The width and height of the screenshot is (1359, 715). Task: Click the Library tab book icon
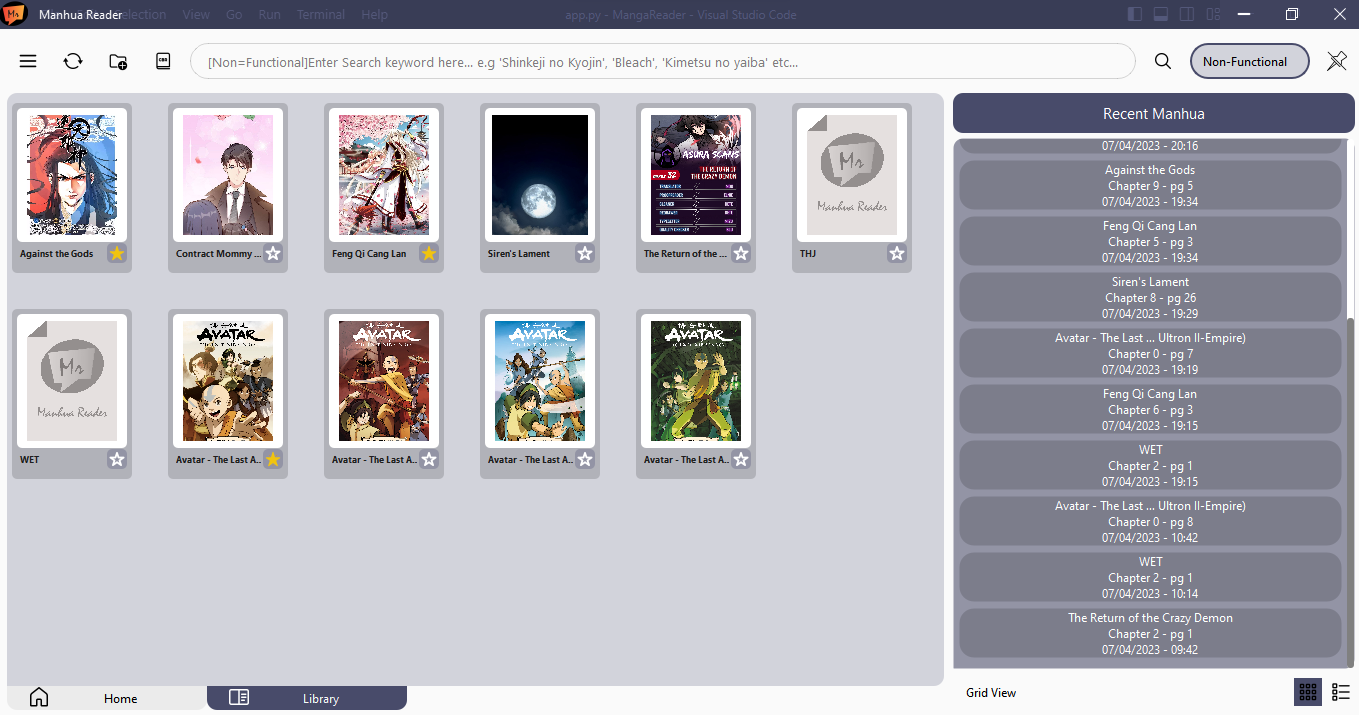(239, 698)
